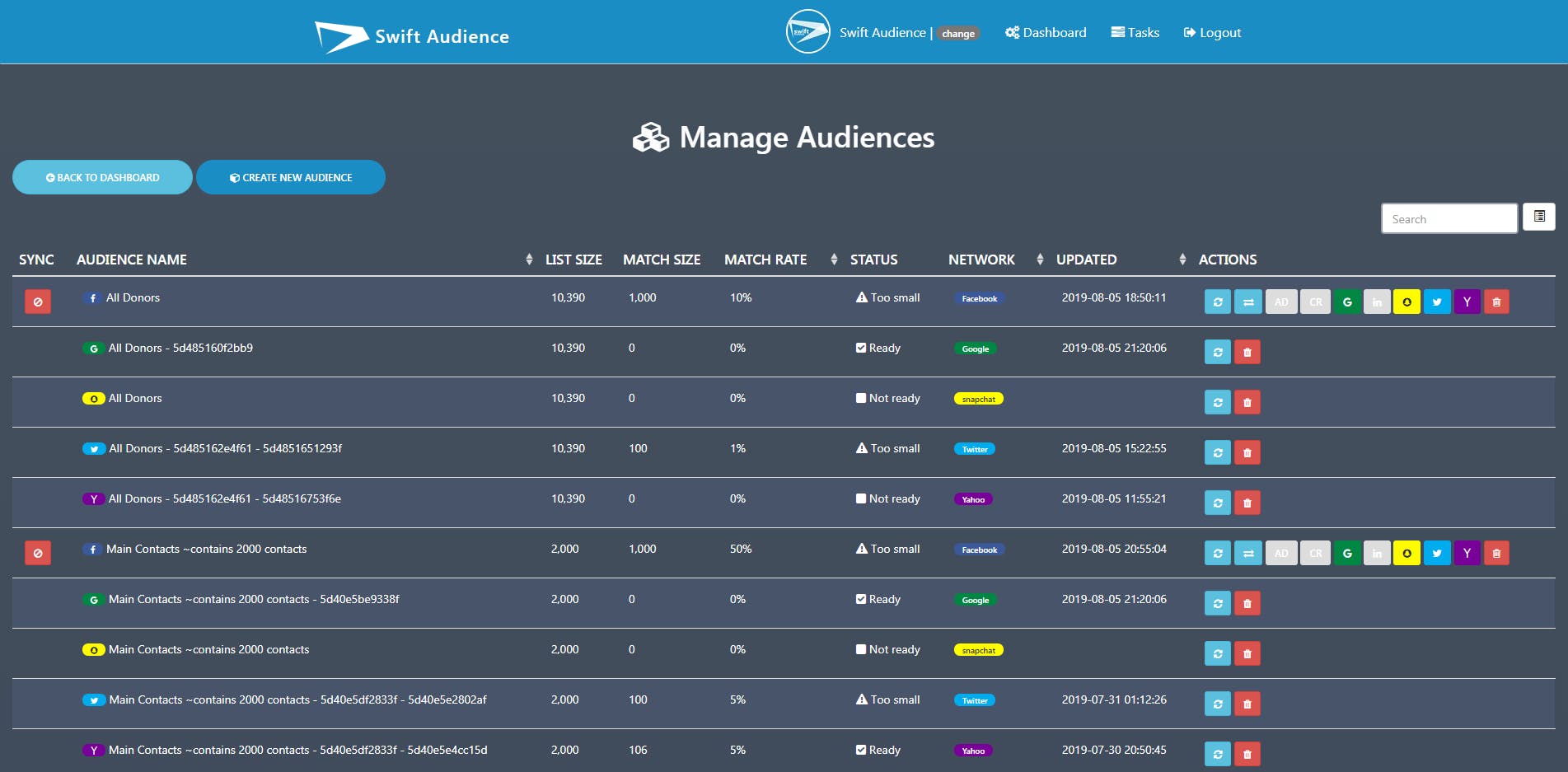Click the change badge next to Swift Audience
Viewport: 1568px width, 772px height.
click(957, 34)
